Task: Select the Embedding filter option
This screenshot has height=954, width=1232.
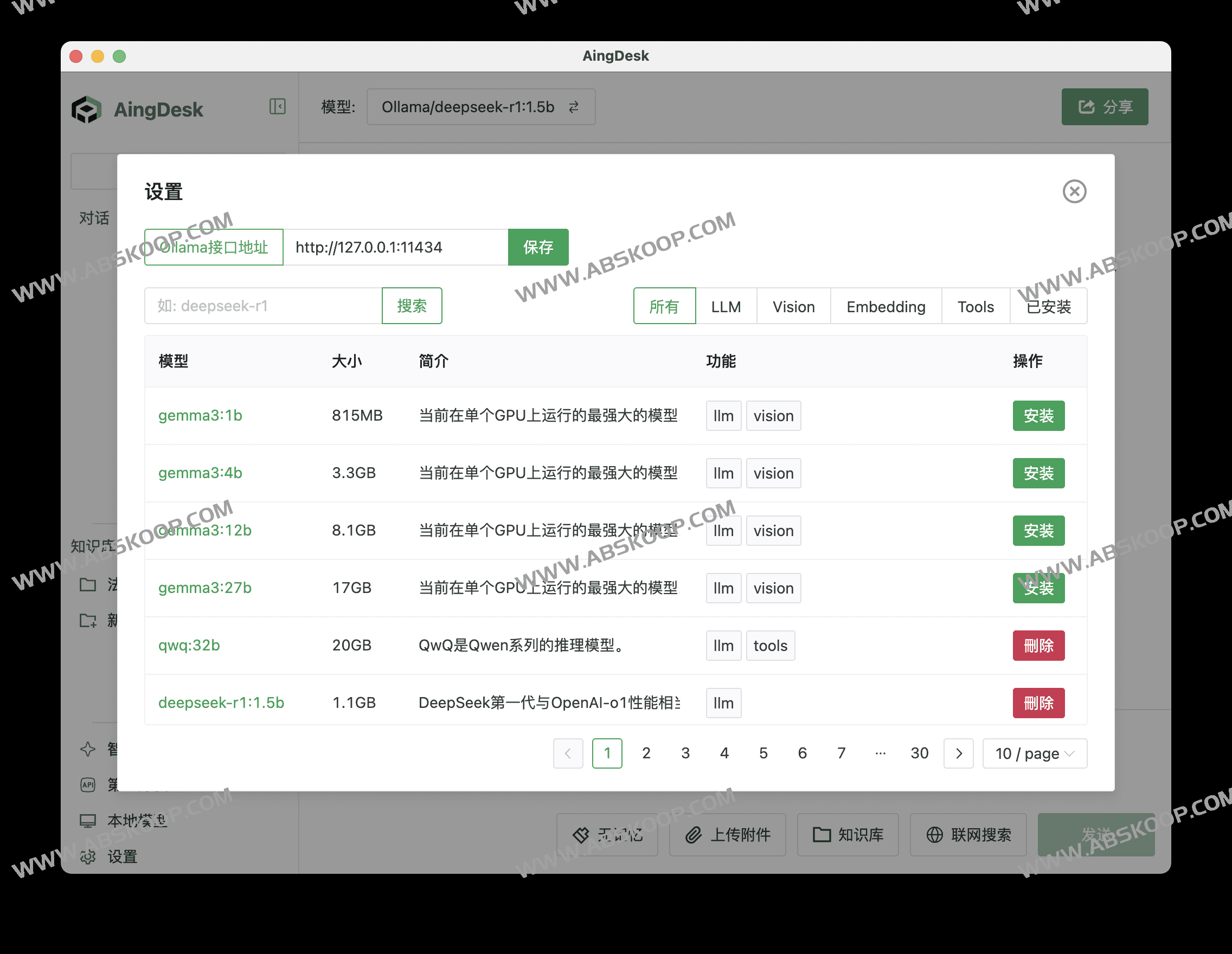Action: 885,306
